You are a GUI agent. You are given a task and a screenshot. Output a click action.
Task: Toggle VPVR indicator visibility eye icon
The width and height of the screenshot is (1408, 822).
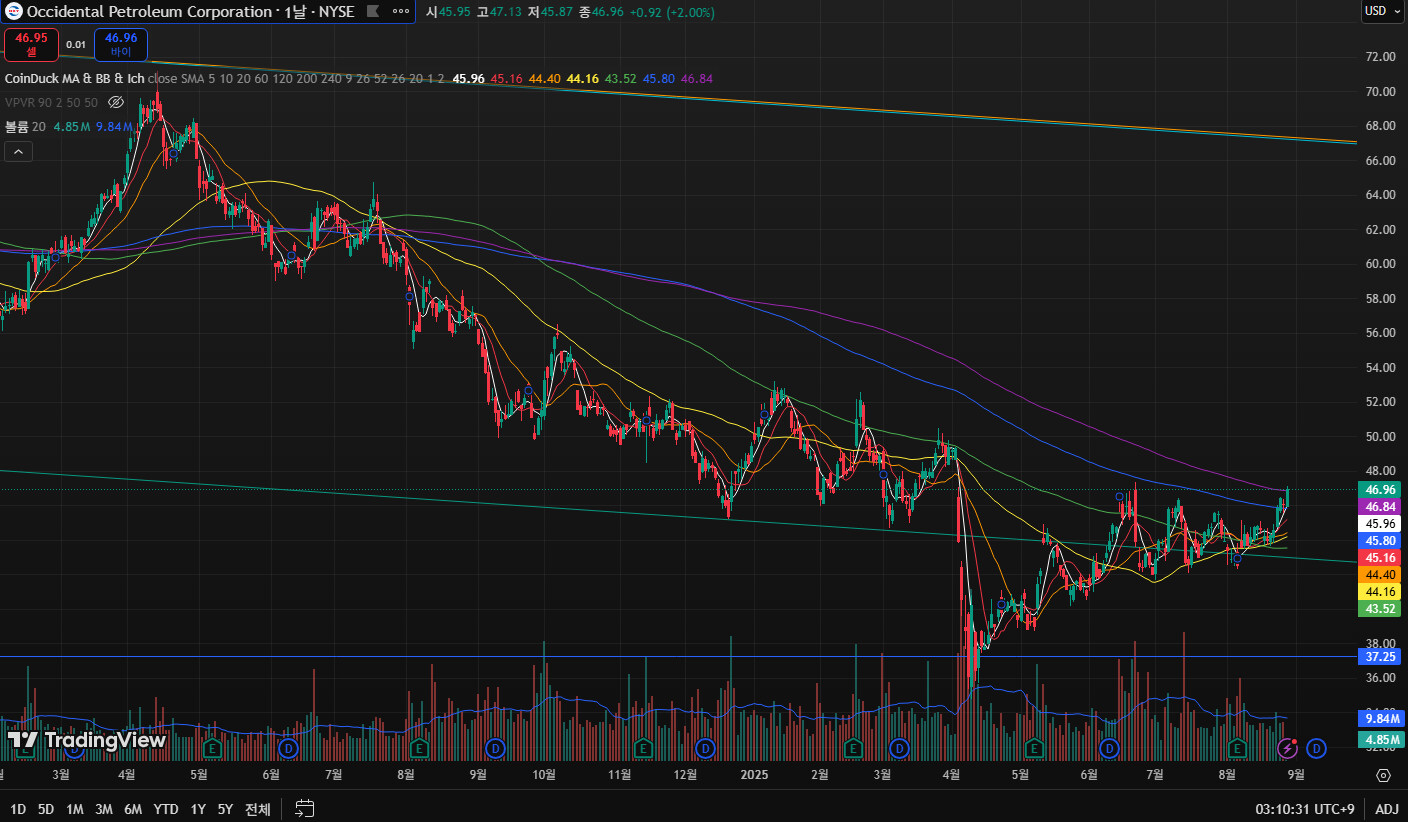pos(116,102)
